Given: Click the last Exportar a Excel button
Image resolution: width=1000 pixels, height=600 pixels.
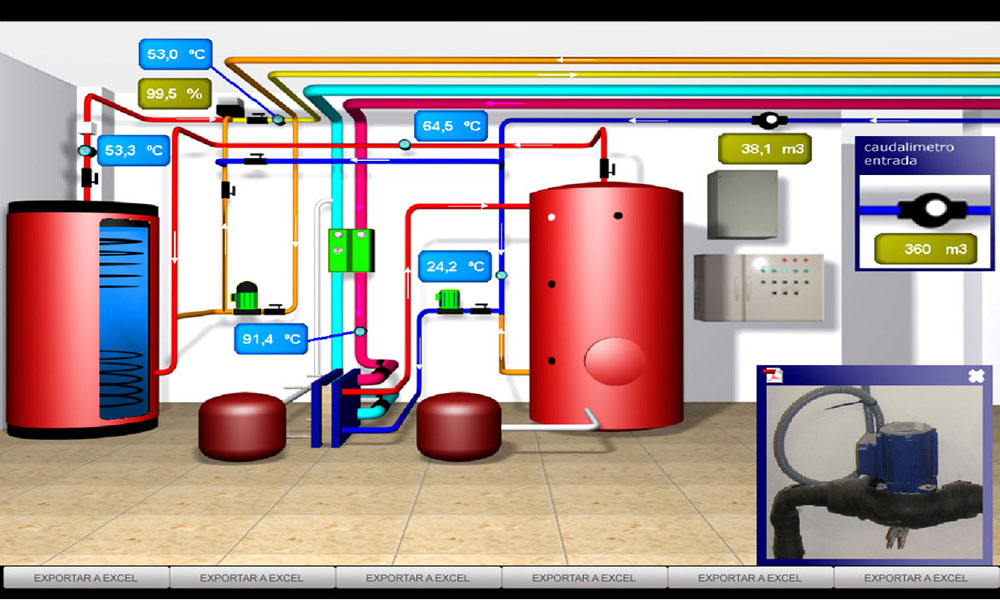Looking at the screenshot, I should coord(916,578).
